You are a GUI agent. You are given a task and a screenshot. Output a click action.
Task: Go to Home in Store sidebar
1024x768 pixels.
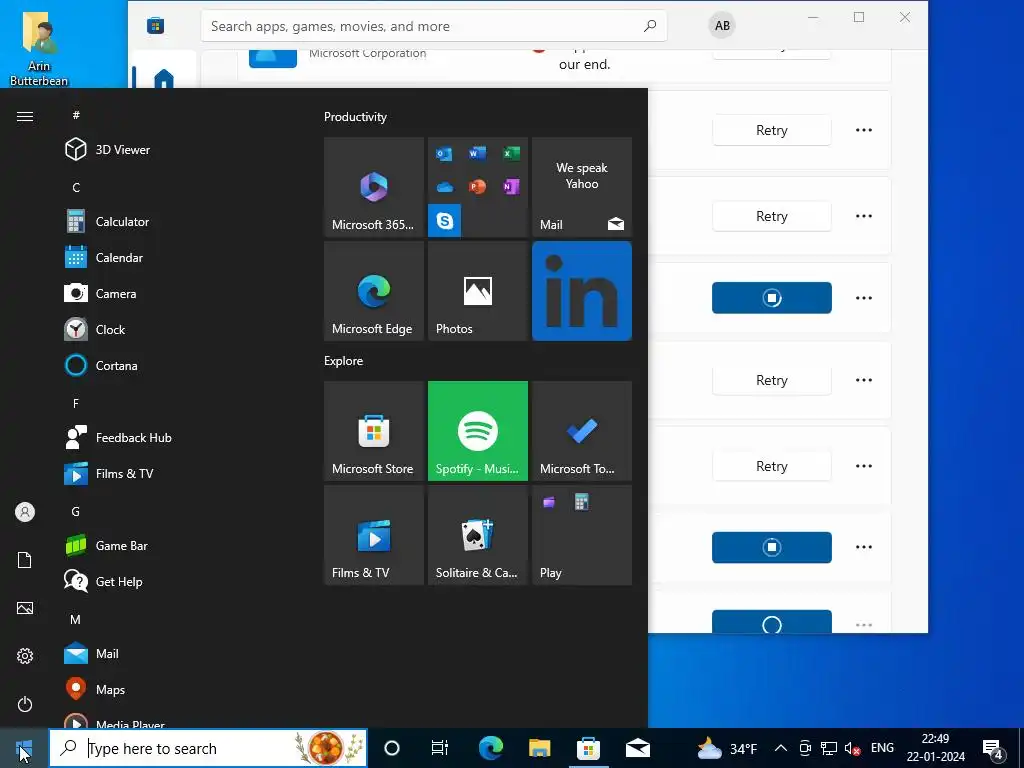164,78
